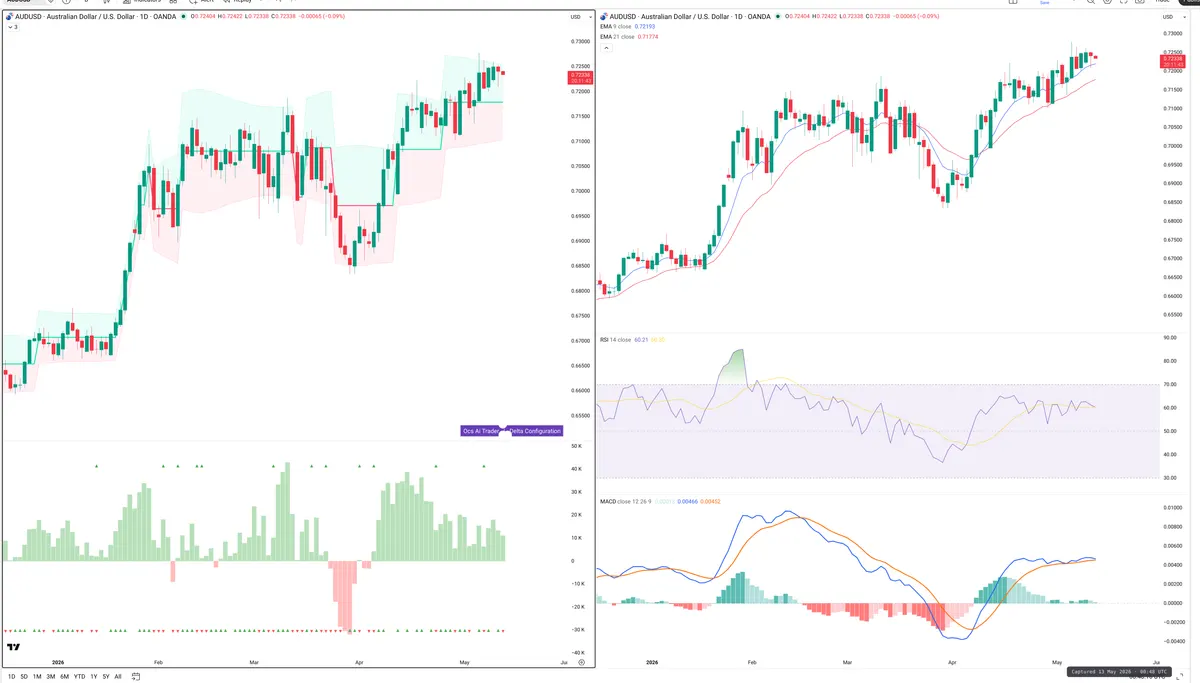Image resolution: width=1200 pixels, height=683 pixels.
Task: Click the Ocs AI Trader label
Action: (x=481, y=431)
